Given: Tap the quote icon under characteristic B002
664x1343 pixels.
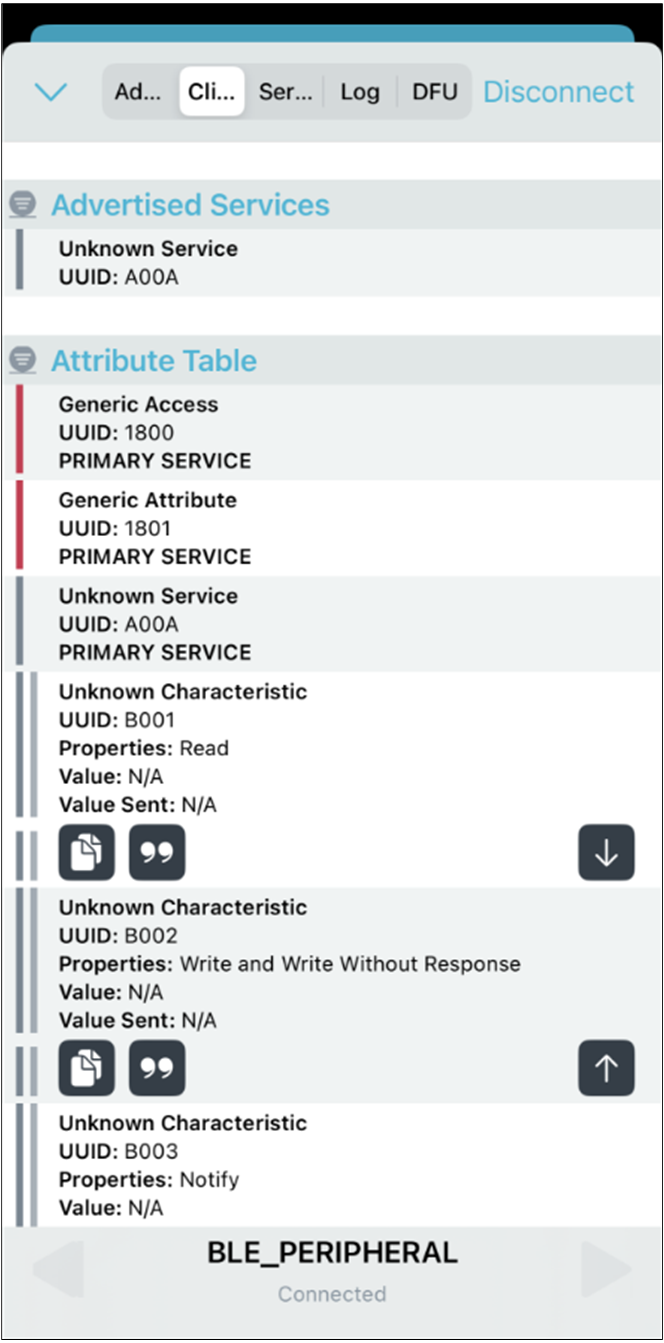Looking at the screenshot, I should click(x=157, y=1068).
